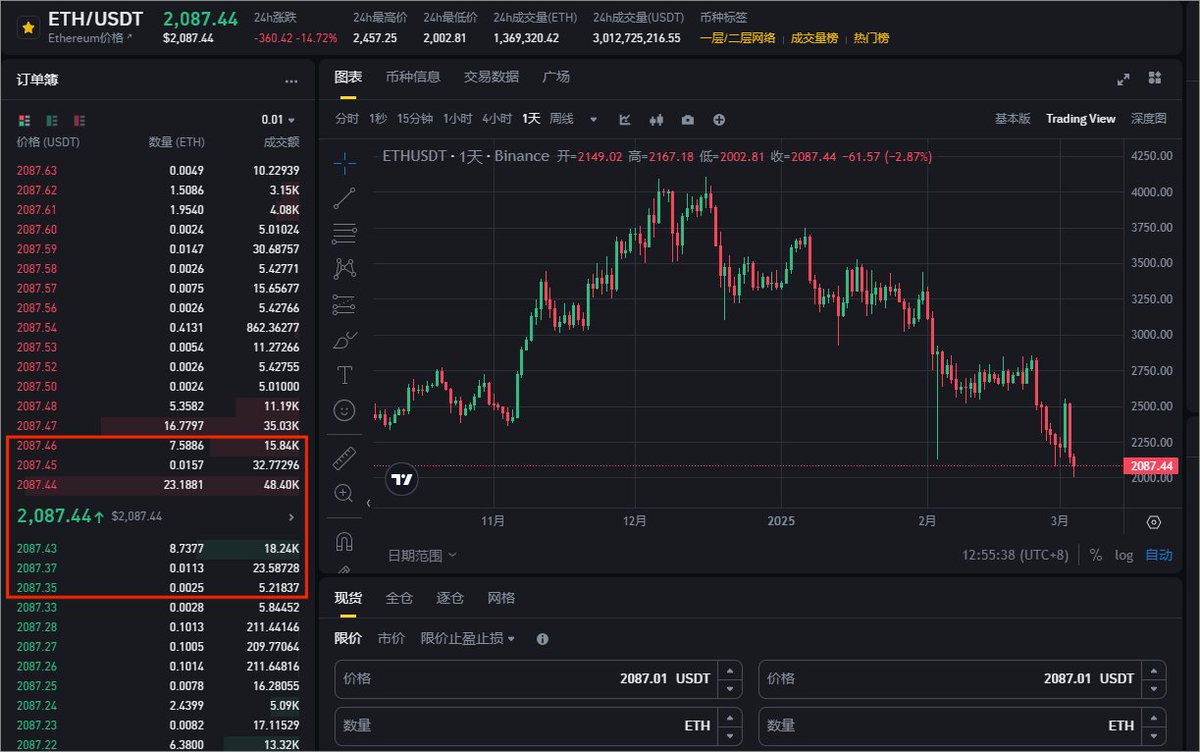Click the 成交量榜 link in the header
The width and height of the screenshot is (1200, 752).
(816, 38)
